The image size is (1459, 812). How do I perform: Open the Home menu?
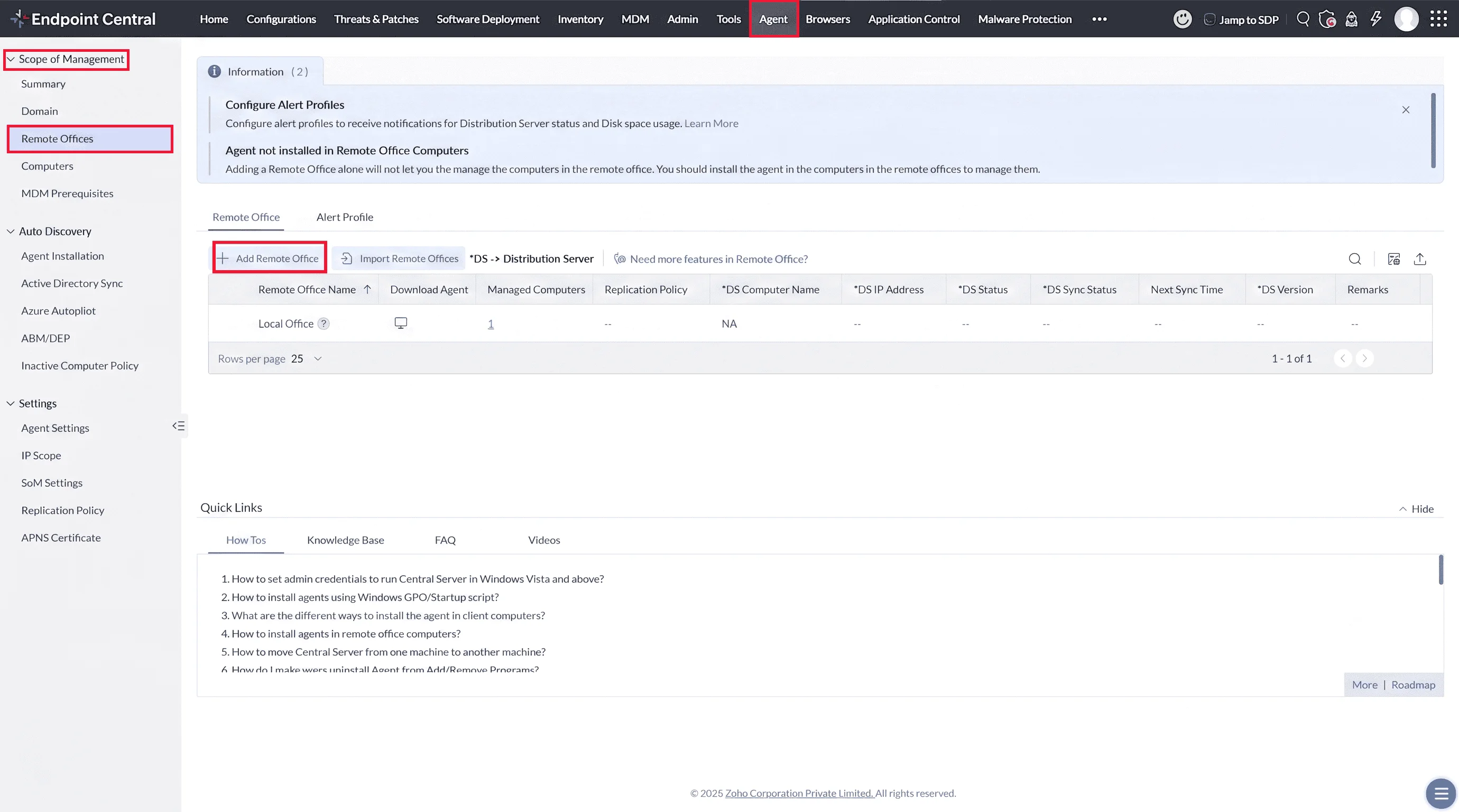coord(214,19)
